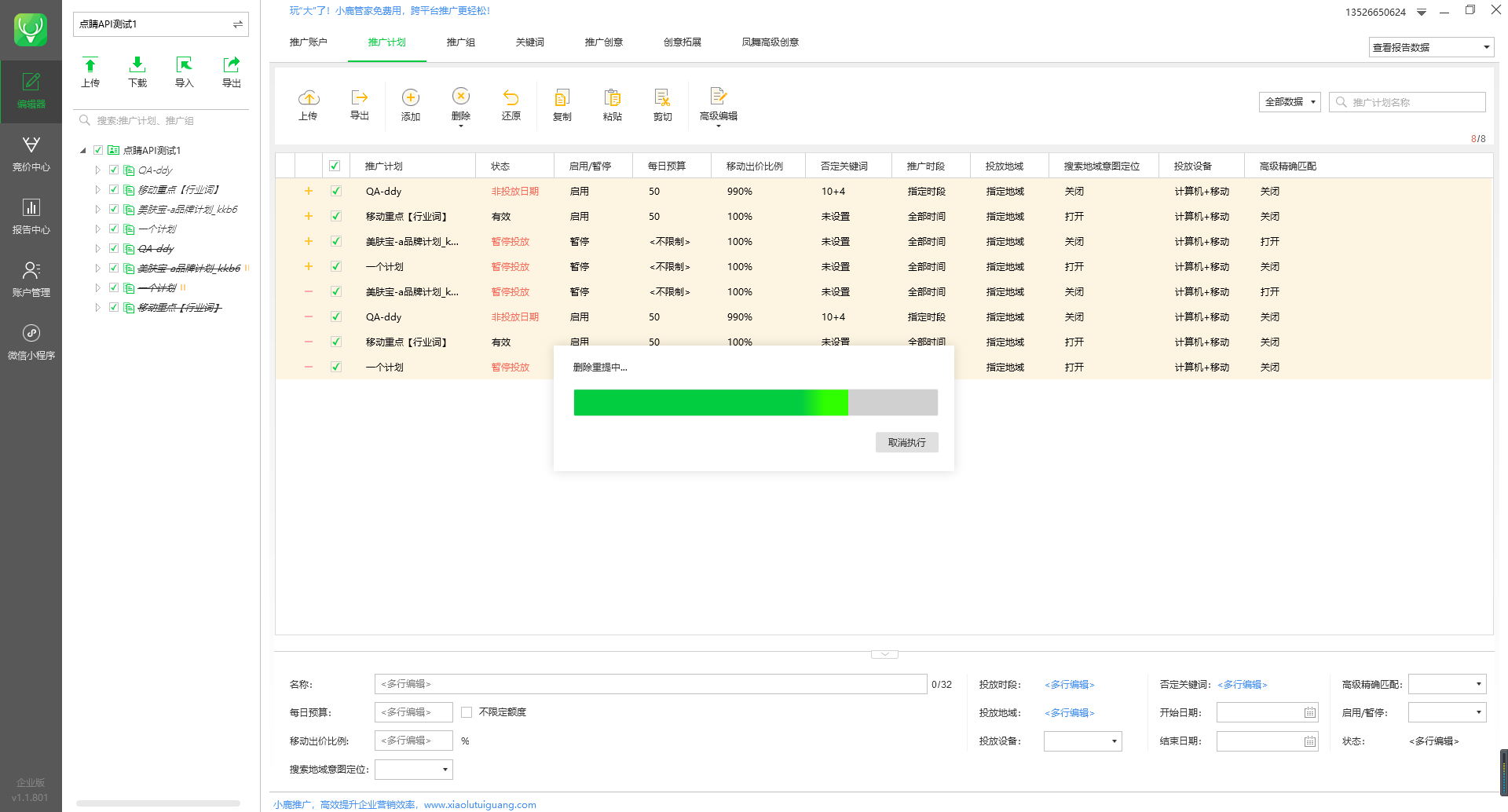Viewport: 1508px width, 812px height.
Task: Open 账户管理 account management
Action: pyautogui.click(x=31, y=280)
